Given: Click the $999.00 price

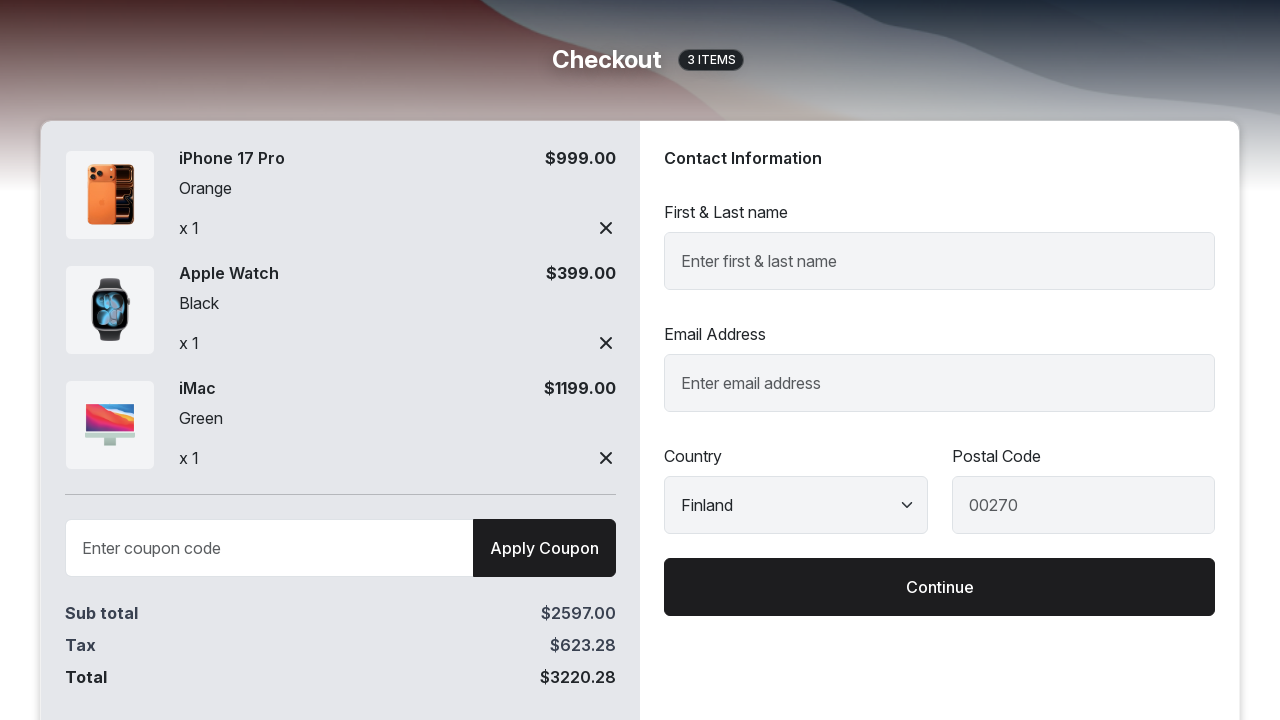Looking at the screenshot, I should pyautogui.click(x=580, y=158).
